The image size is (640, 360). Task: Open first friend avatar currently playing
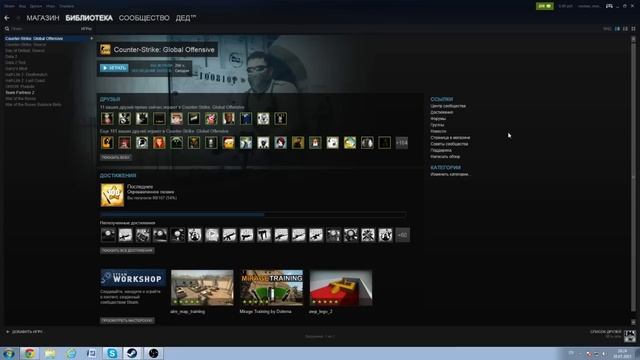pos(107,119)
